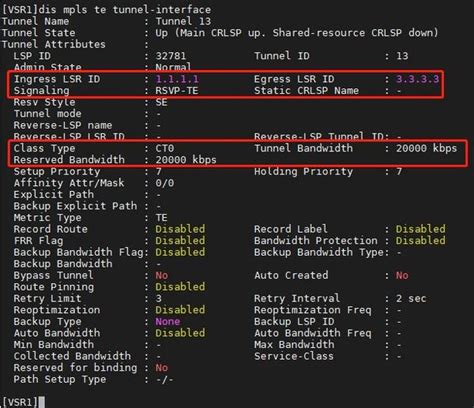Click the Record Route Disabled status
Screen dimensions: 474x408
coord(180,229)
